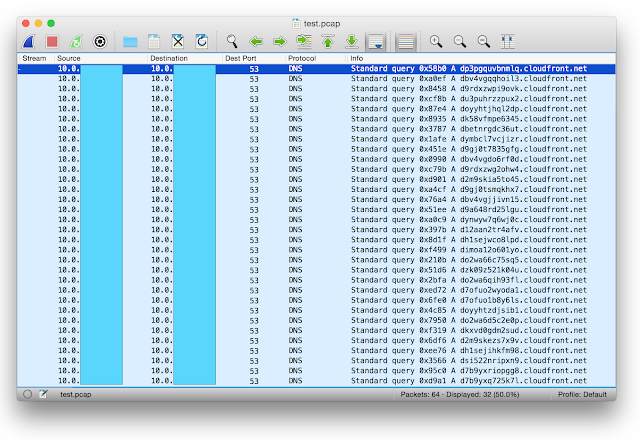
Task: Go back with the left green arrow
Action: click(256, 41)
